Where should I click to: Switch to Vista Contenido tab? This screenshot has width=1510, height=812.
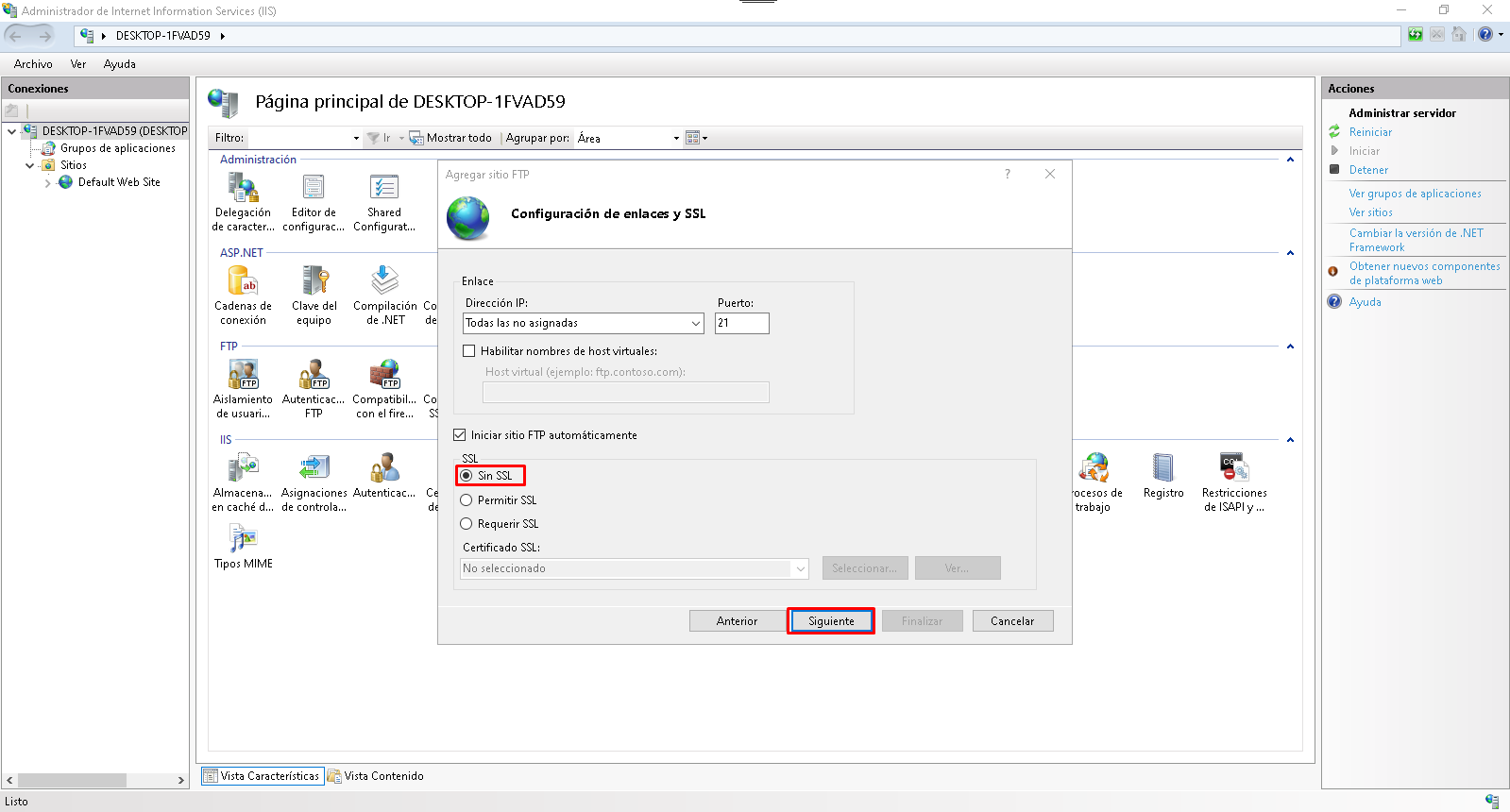[376, 776]
